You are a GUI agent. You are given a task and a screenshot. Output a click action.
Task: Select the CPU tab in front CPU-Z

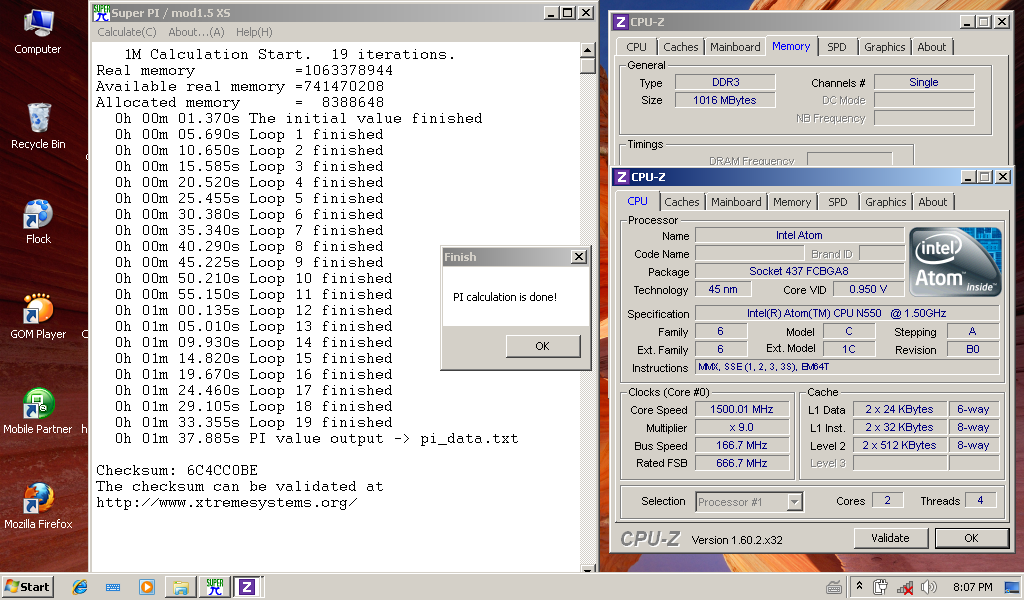[x=637, y=201]
